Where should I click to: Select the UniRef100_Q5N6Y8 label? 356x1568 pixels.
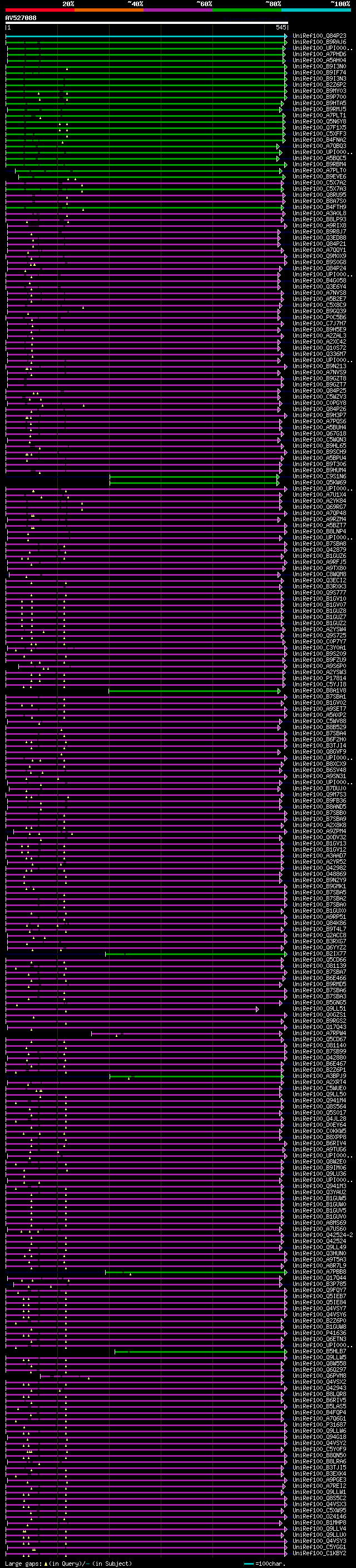[319, 122]
